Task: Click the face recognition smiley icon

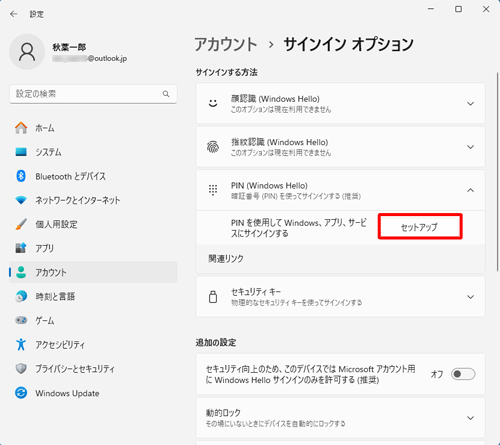Action: pyautogui.click(x=213, y=103)
